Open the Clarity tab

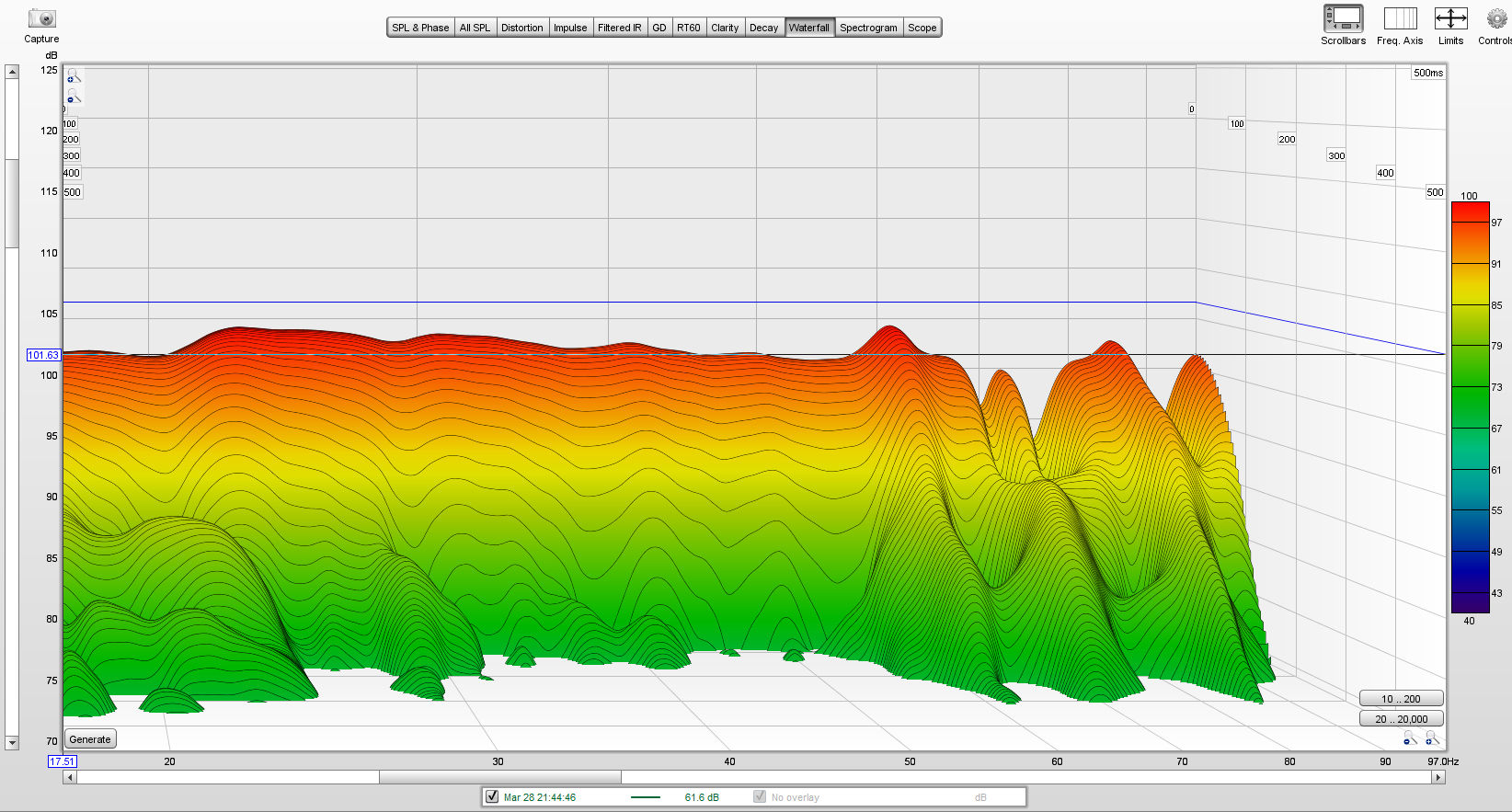point(725,28)
